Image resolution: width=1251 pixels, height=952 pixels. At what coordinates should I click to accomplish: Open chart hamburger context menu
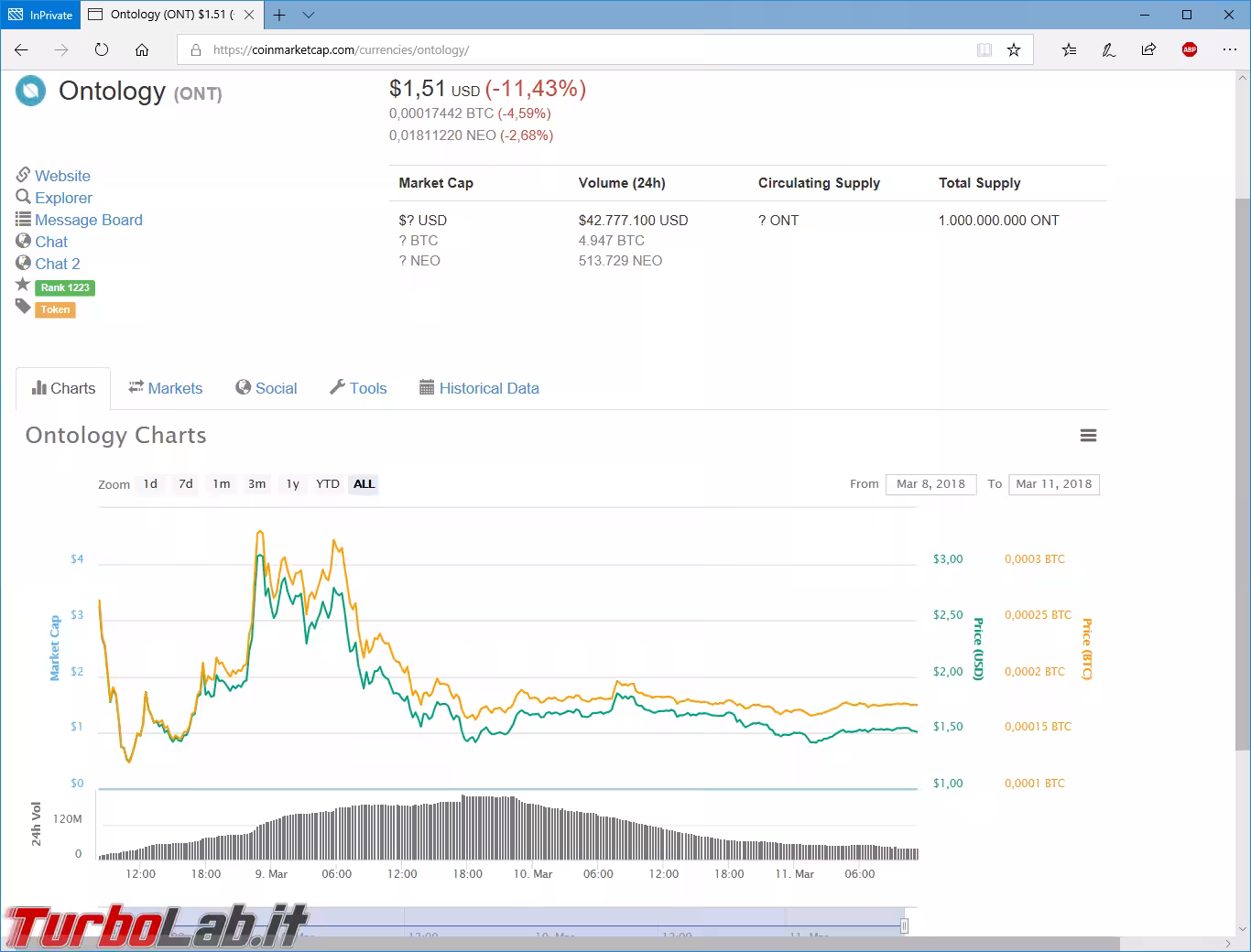click(x=1088, y=436)
